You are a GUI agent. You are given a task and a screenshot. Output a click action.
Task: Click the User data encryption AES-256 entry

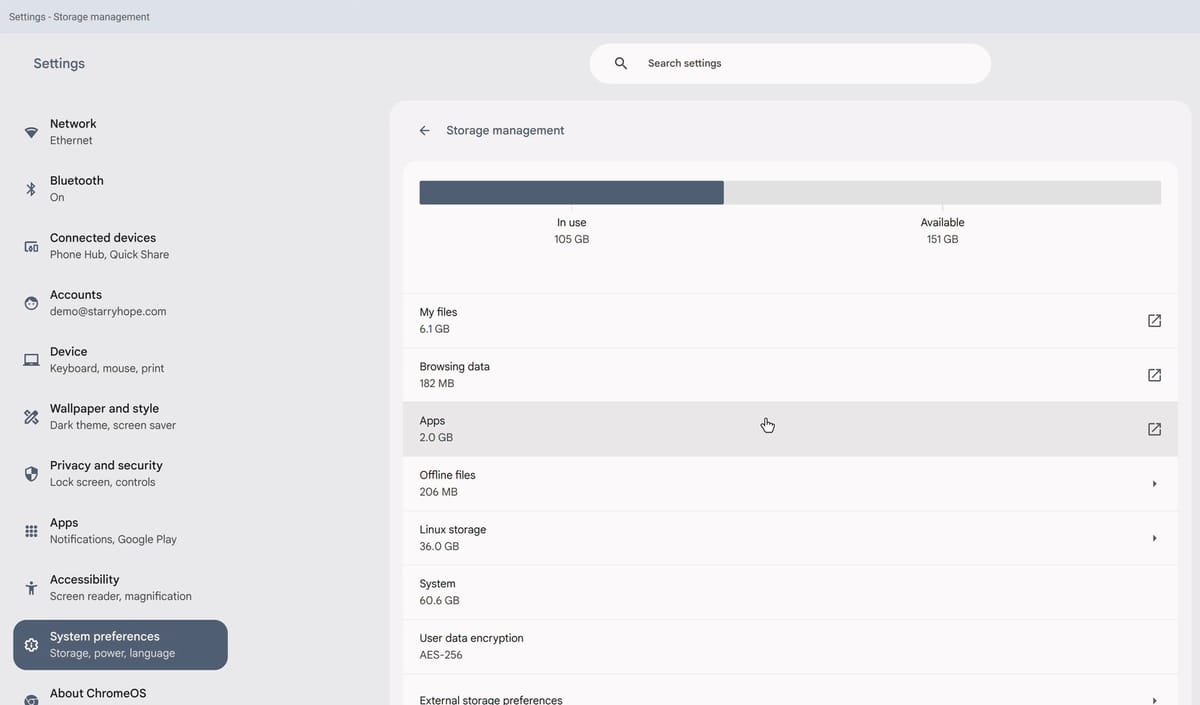point(790,646)
